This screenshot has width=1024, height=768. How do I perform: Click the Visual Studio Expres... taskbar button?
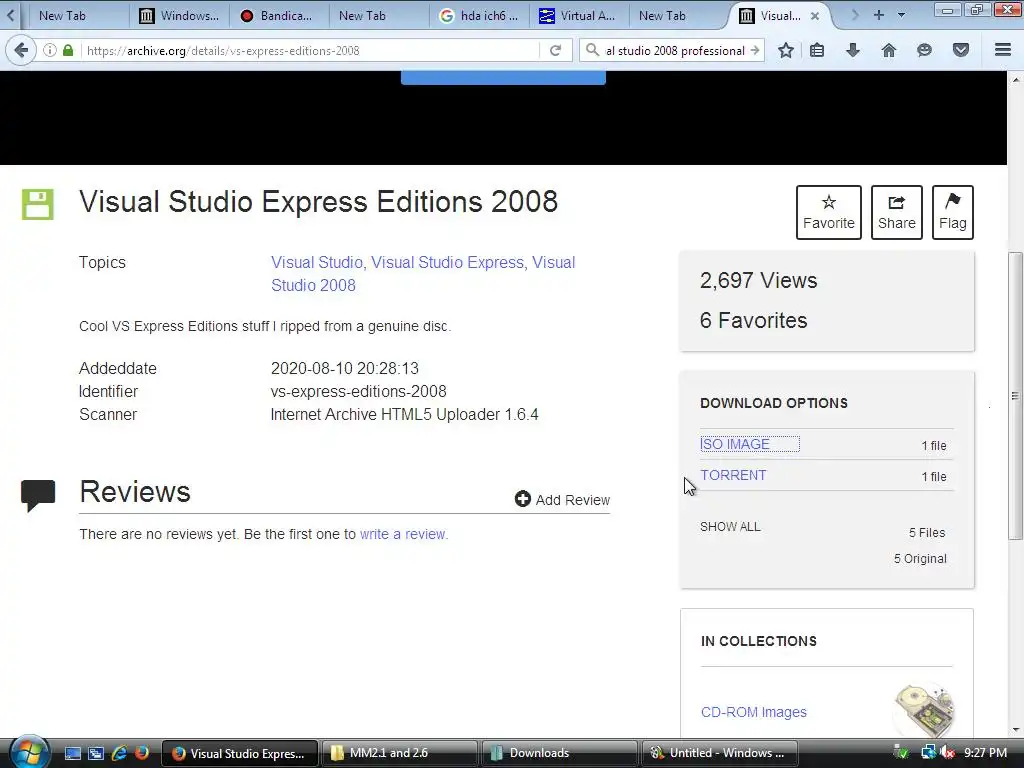coord(239,753)
